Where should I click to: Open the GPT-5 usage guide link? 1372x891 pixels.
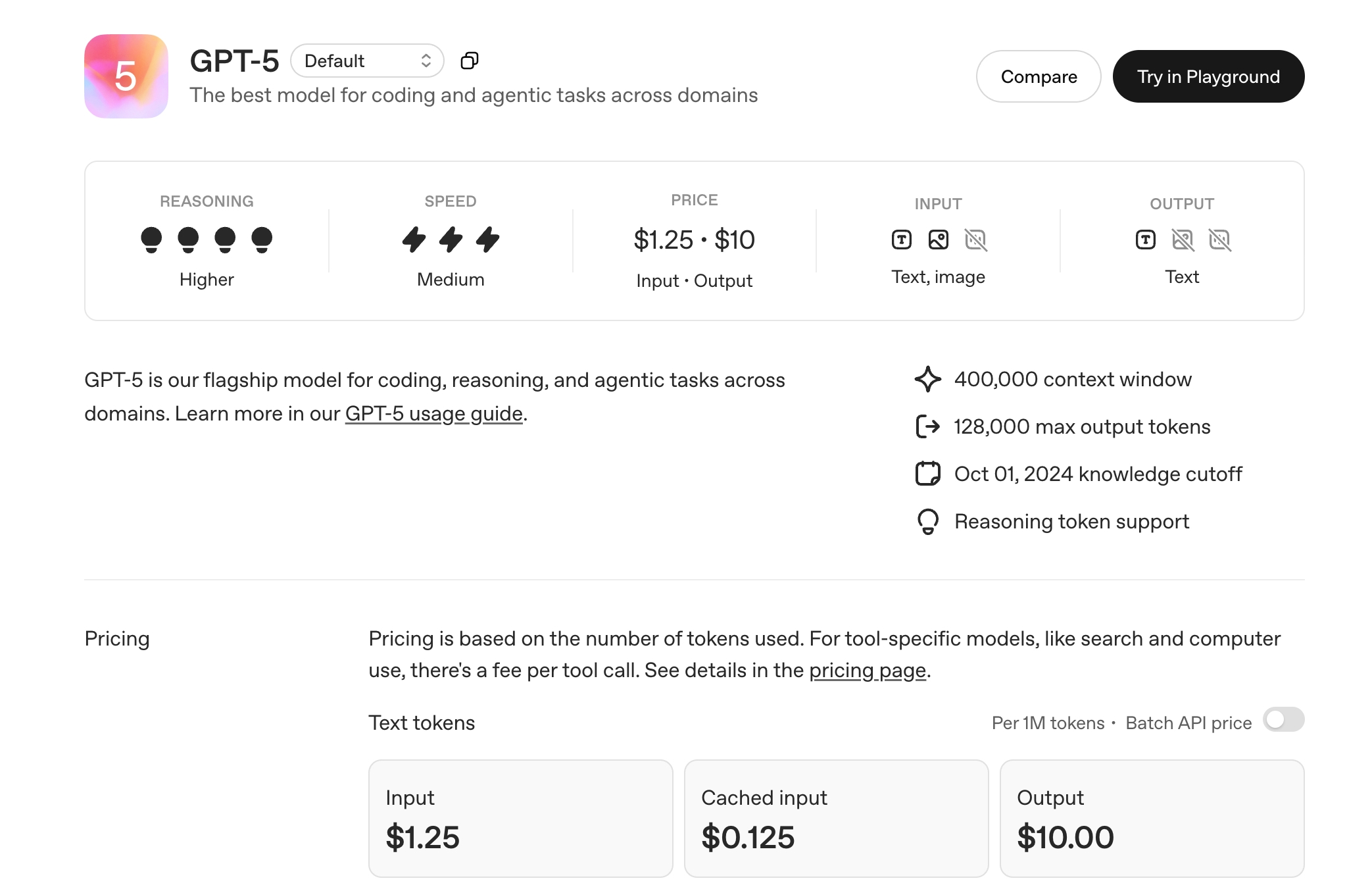point(433,413)
